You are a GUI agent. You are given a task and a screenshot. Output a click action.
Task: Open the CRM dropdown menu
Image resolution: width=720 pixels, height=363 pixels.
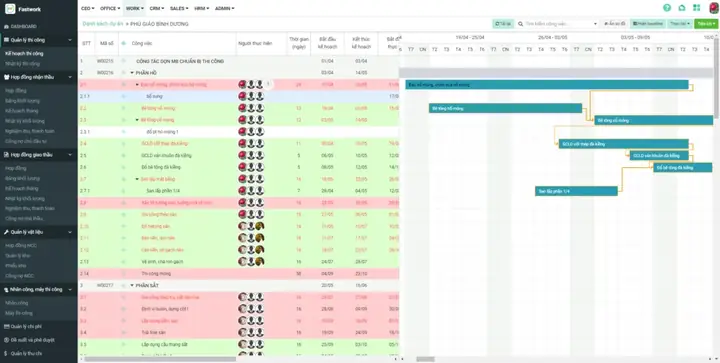(157, 8)
